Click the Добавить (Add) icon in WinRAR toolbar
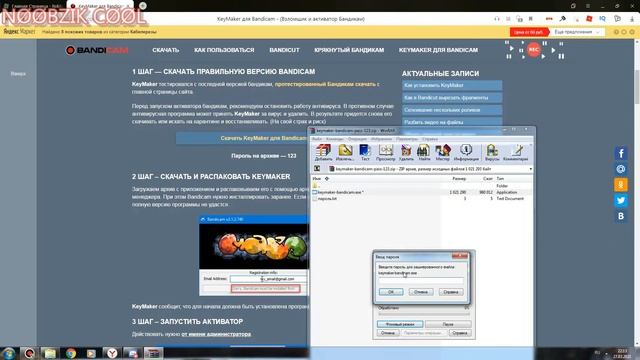This screenshot has height=360, width=640. pos(323,153)
